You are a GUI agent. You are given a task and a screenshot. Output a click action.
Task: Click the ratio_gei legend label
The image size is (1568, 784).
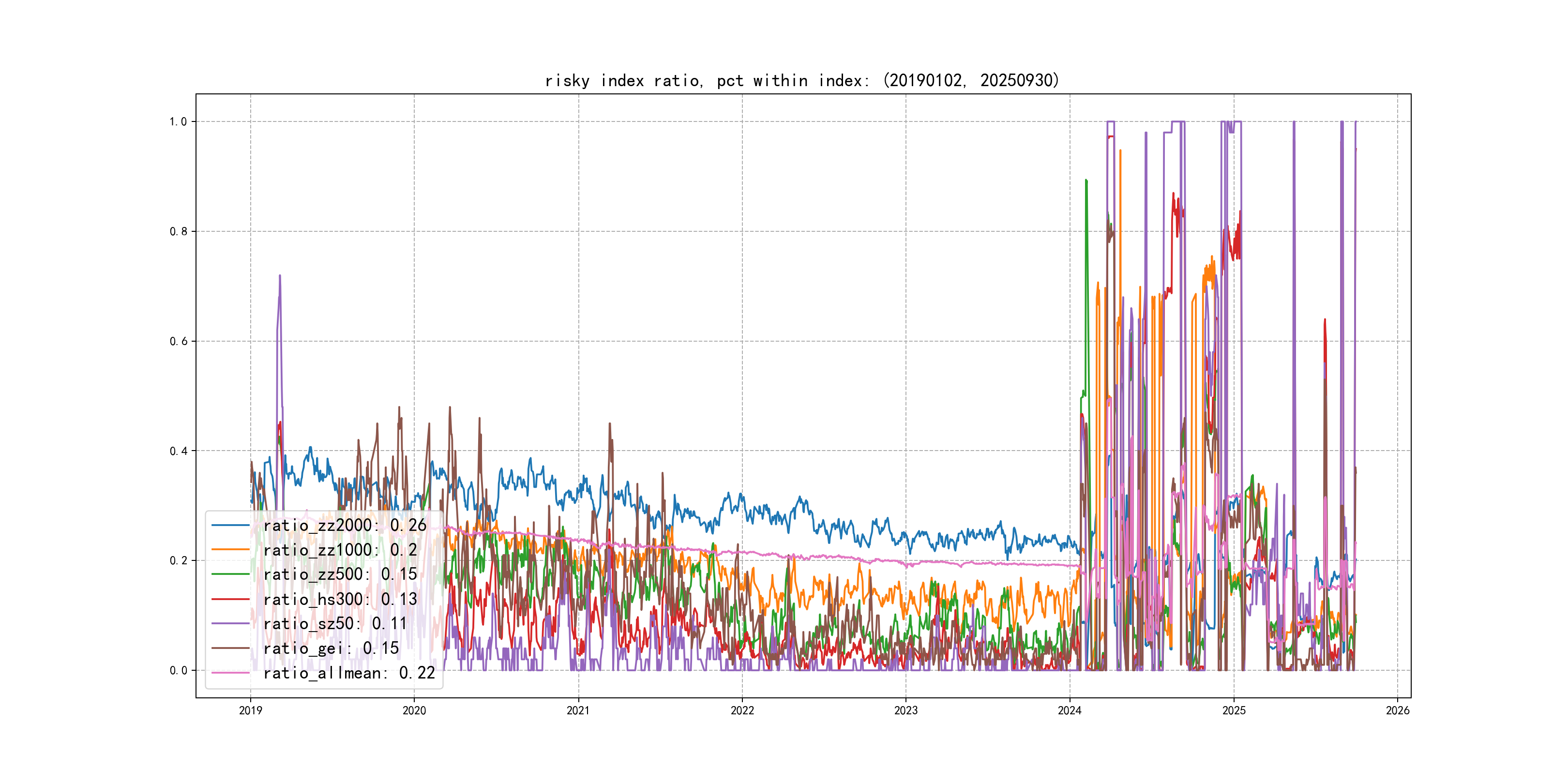[x=331, y=649]
